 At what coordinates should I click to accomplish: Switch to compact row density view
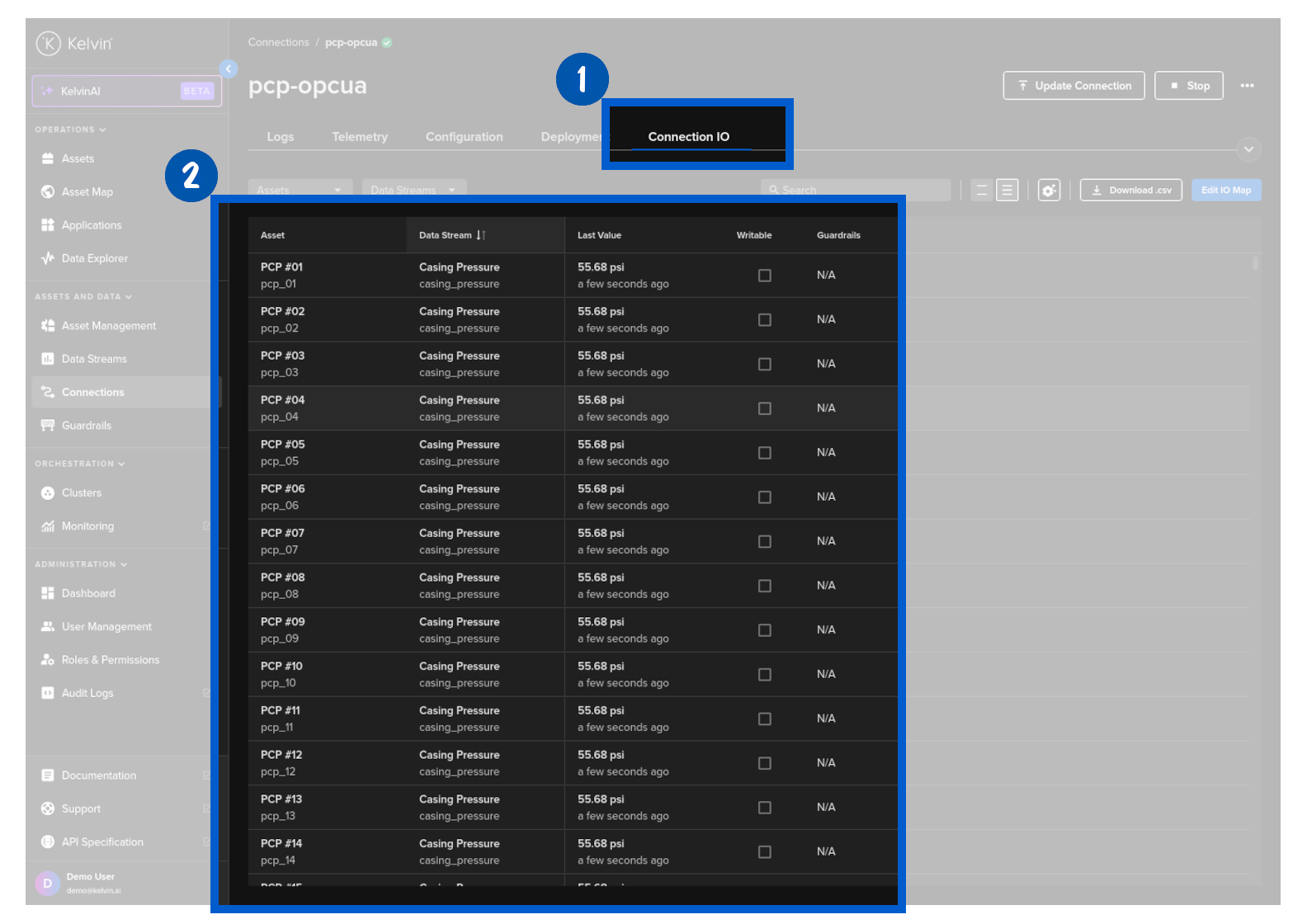pos(981,191)
